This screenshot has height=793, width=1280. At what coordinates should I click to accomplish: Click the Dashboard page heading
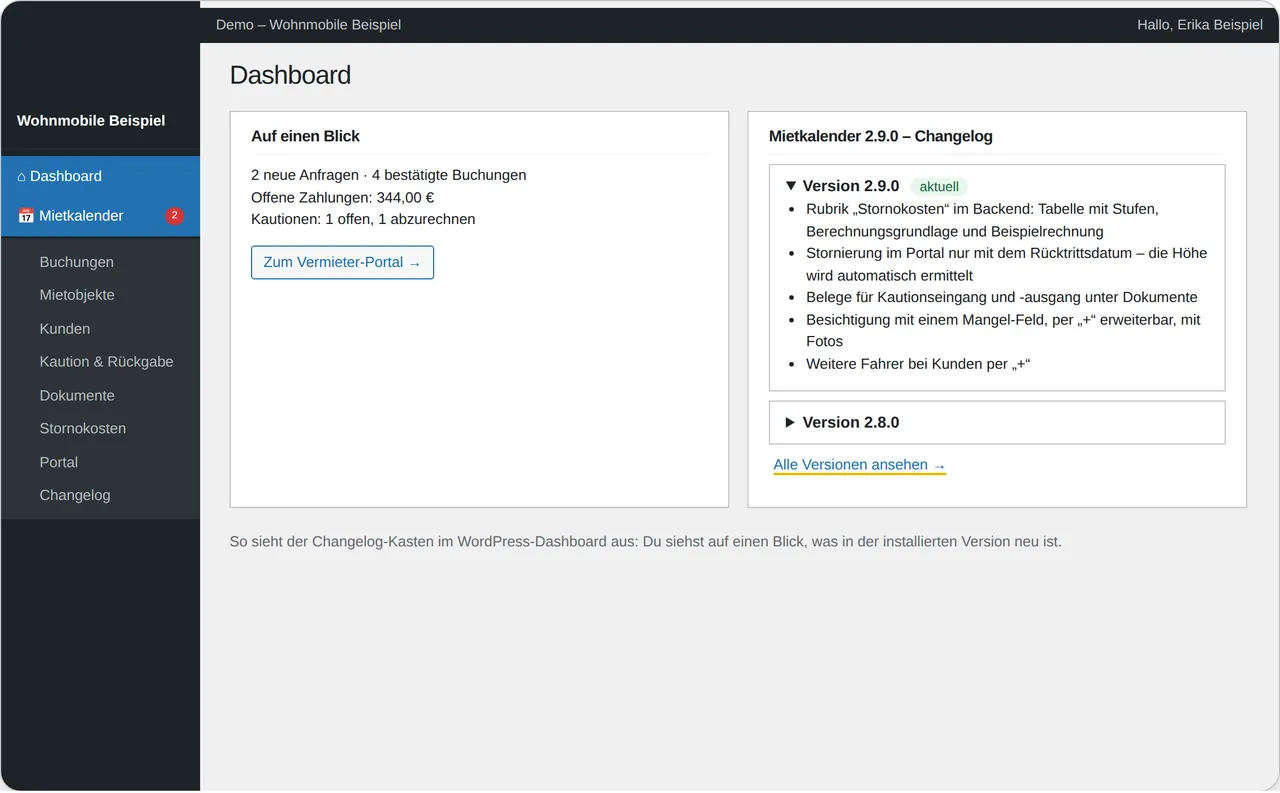[290, 75]
